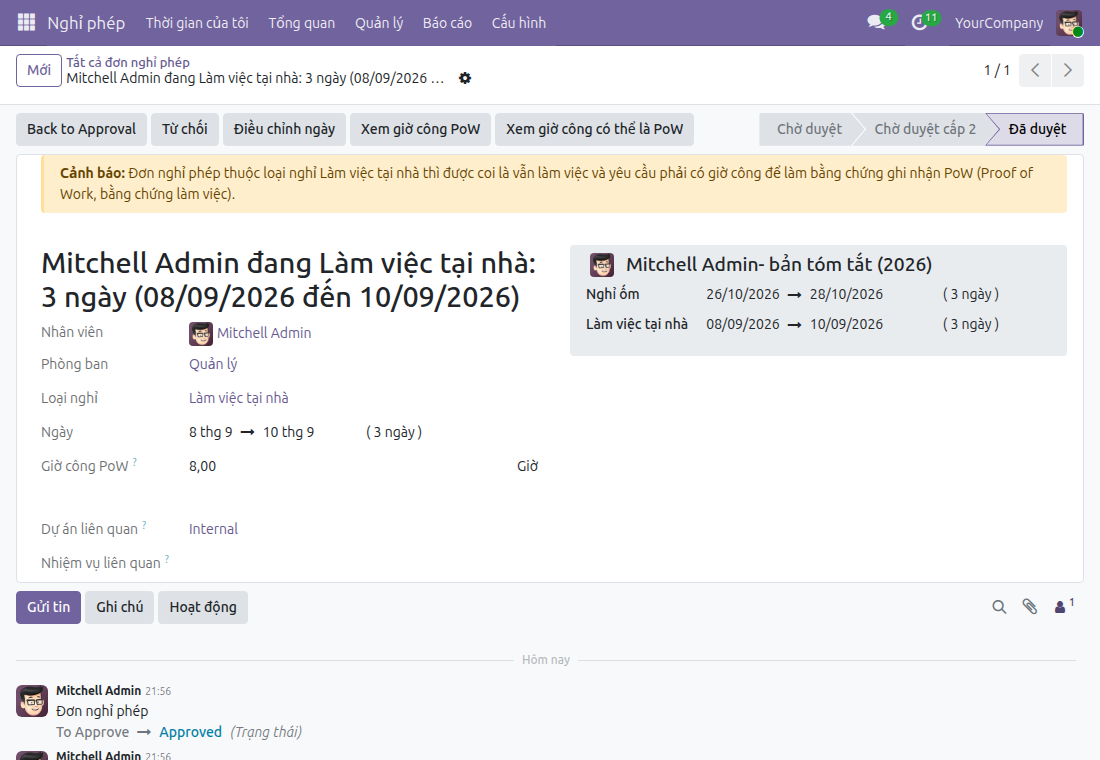Screen dimensions: 1100x760
Task: Click the Từ chối button
Action: click(x=185, y=129)
